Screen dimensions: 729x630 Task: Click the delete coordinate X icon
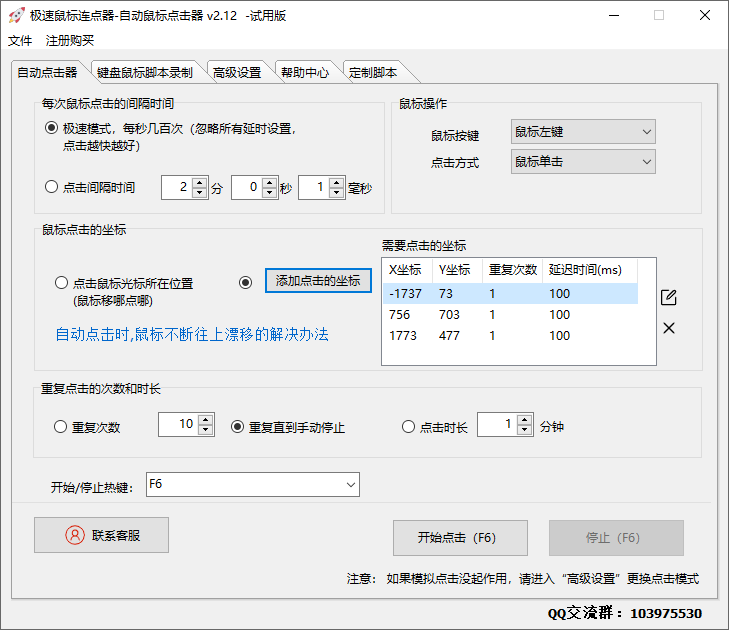pos(669,328)
